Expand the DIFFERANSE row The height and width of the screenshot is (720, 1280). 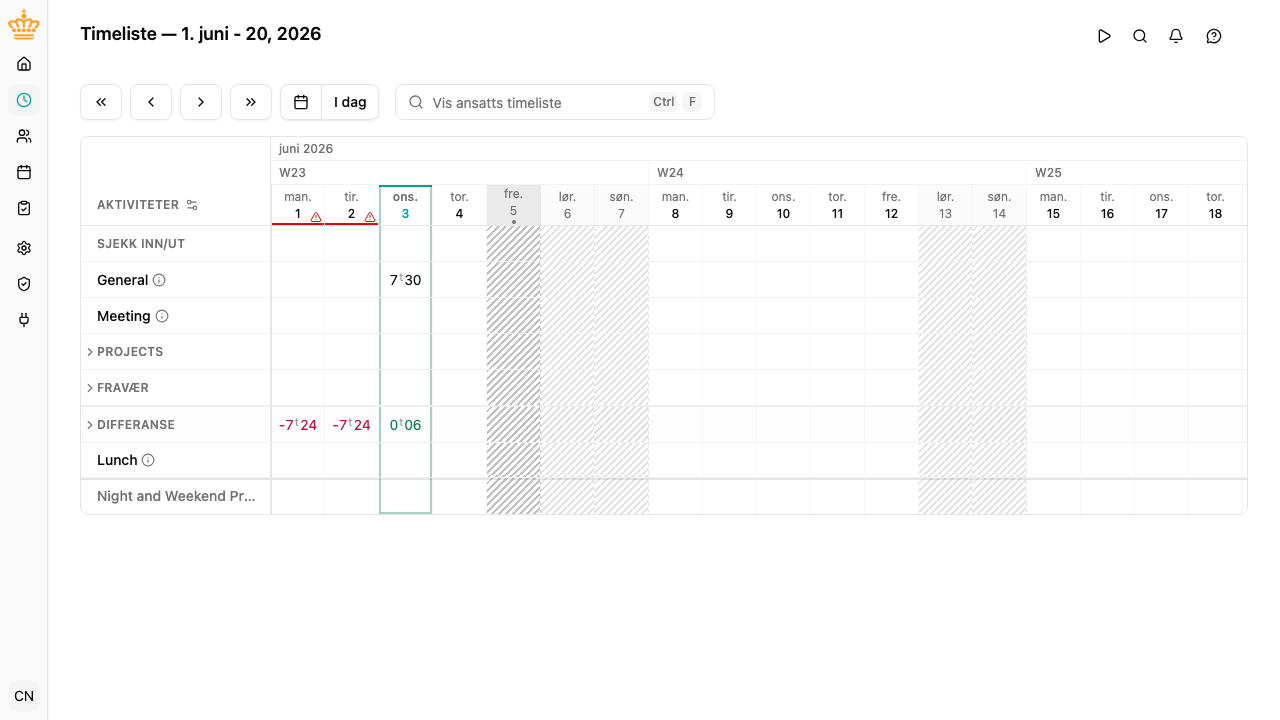[x=90, y=425]
